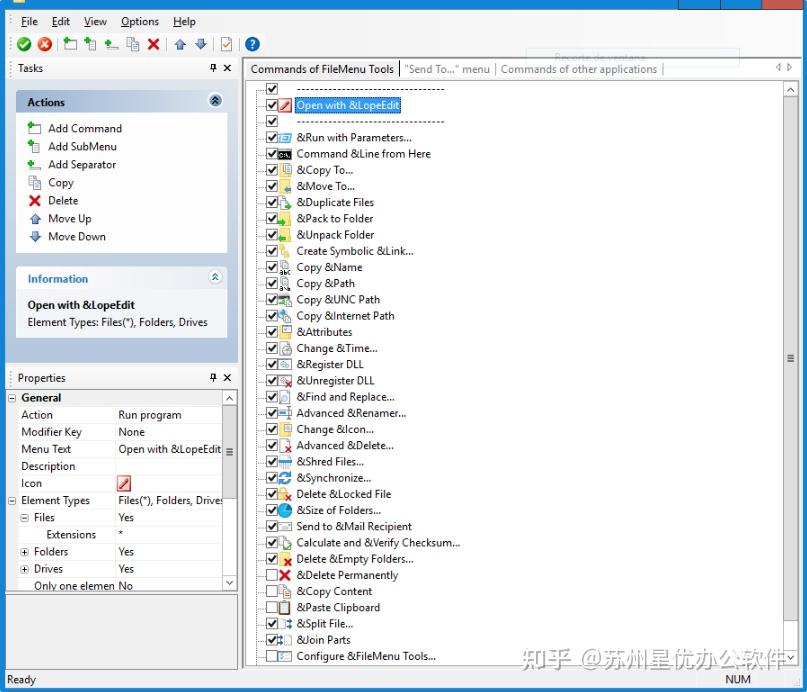
Task: Open the View menu
Action: point(95,22)
